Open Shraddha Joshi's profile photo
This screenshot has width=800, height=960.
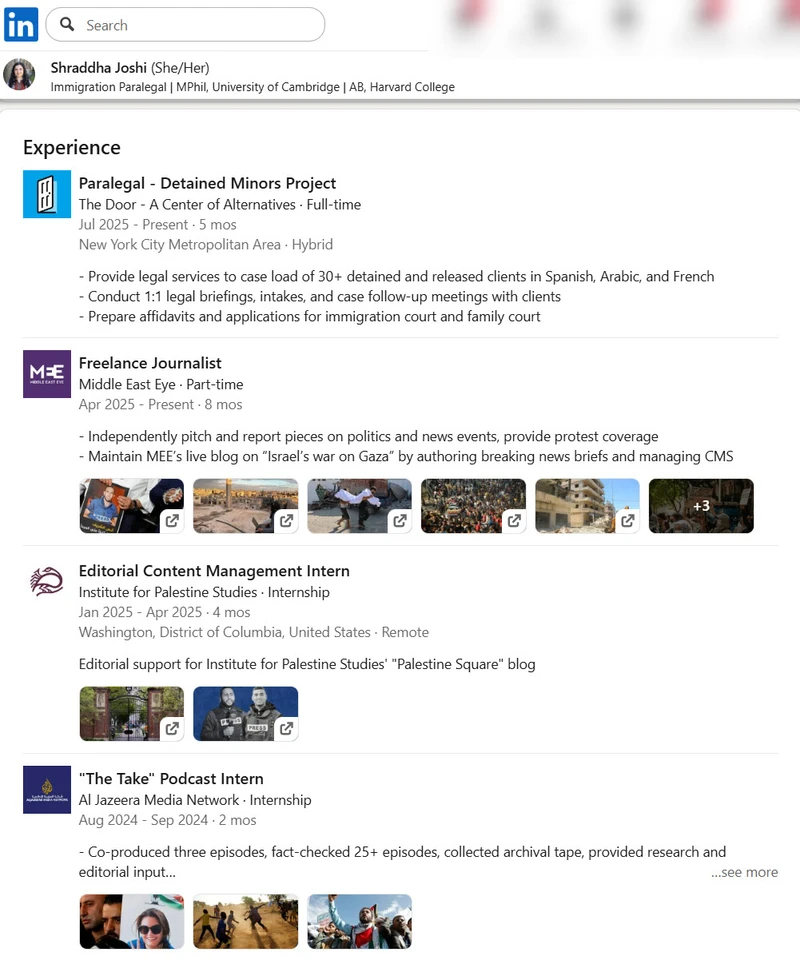pos(20,75)
